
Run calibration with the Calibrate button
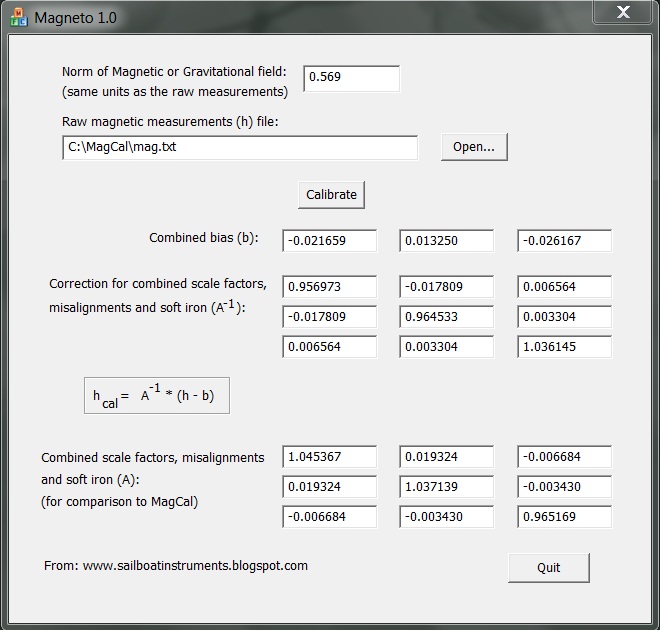point(331,195)
